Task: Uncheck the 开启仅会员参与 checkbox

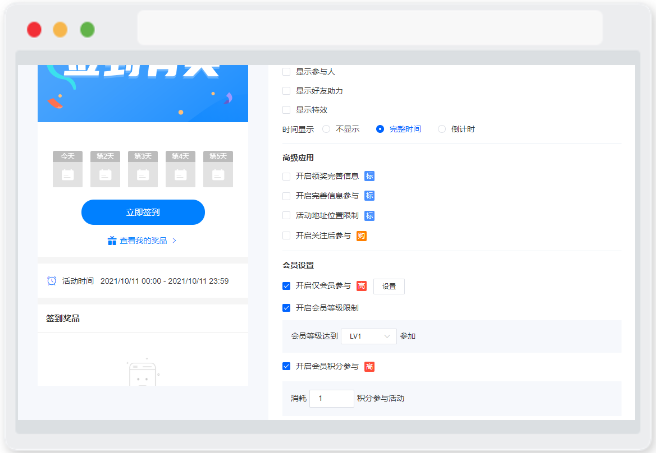Action: tap(286, 286)
